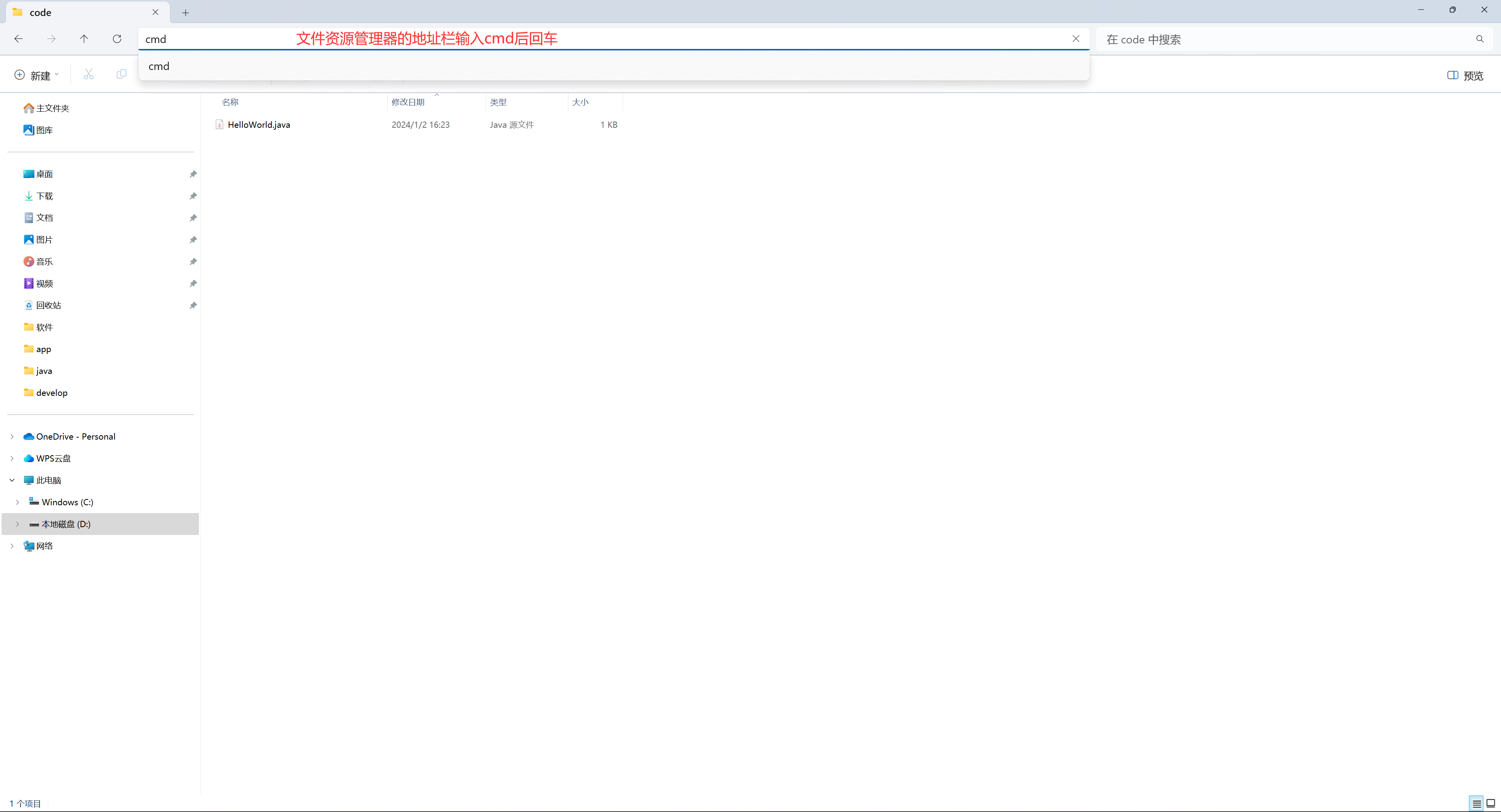Open the 软件 folder in sidebar
The height and width of the screenshot is (812, 1501).
(x=38, y=327)
